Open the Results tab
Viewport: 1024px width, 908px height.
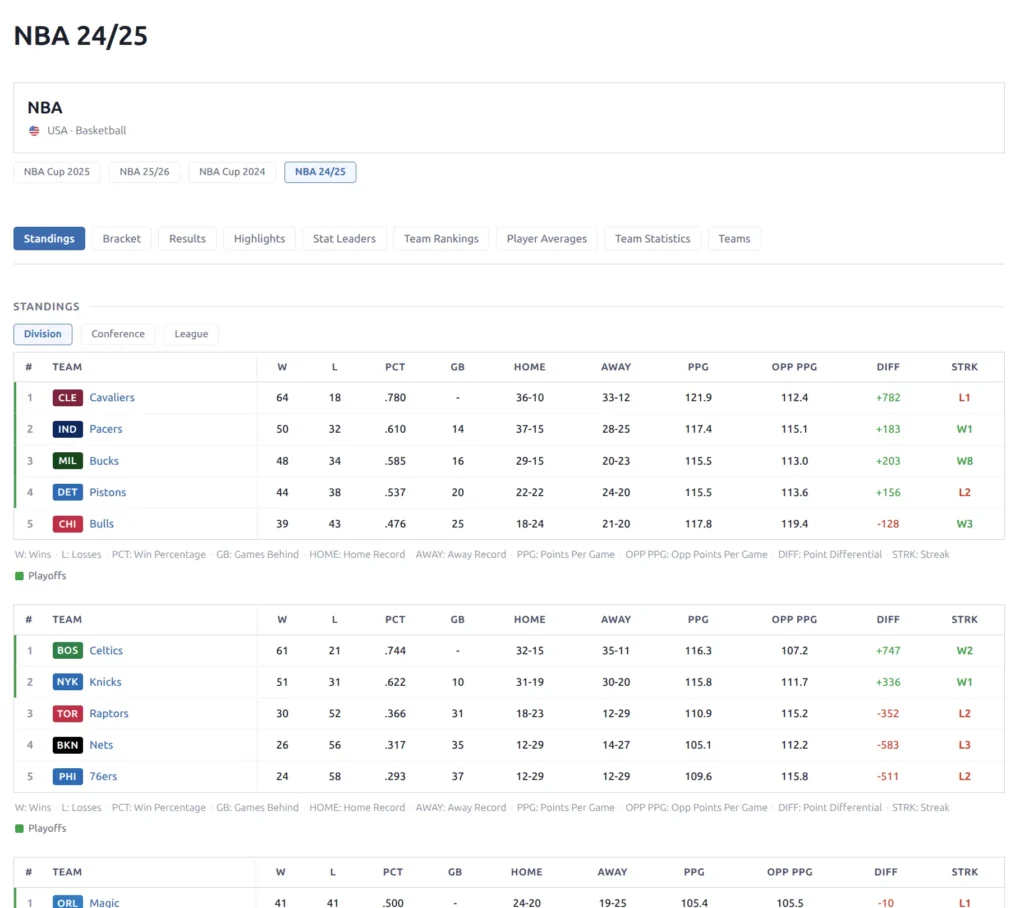[187, 238]
